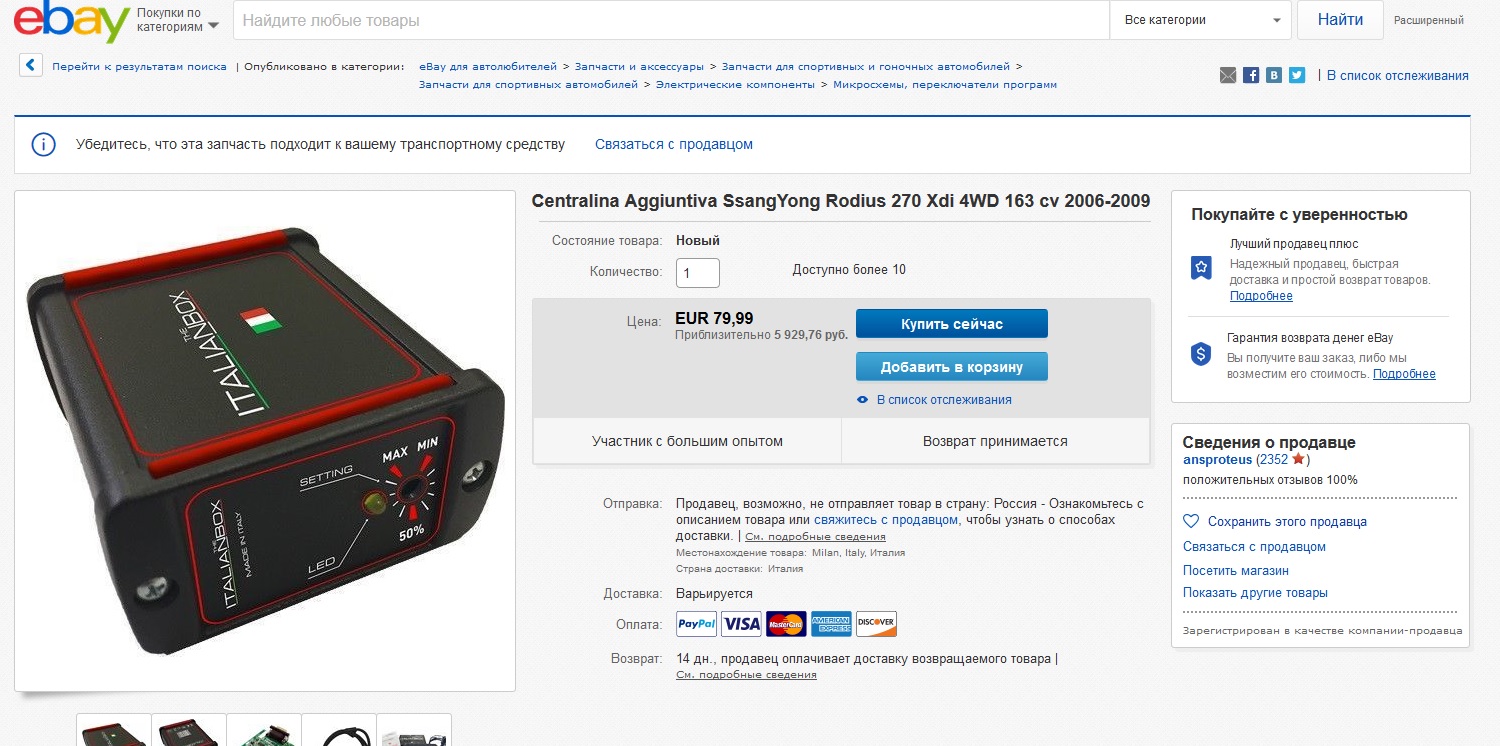Click the 'Найти' search button
1500x746 pixels.
1340,20
